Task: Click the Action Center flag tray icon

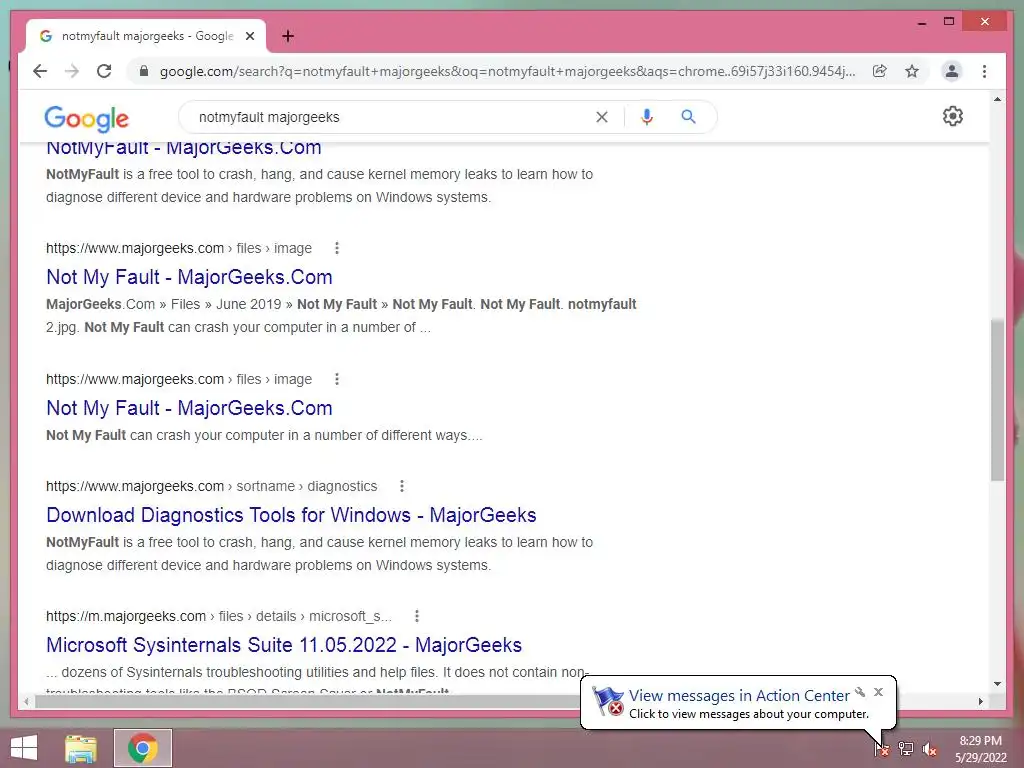Action: pyautogui.click(x=881, y=749)
